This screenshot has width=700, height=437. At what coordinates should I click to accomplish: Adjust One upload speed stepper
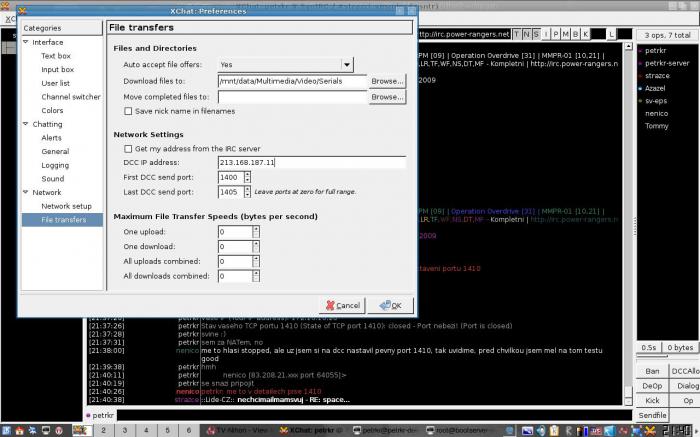coord(256,232)
